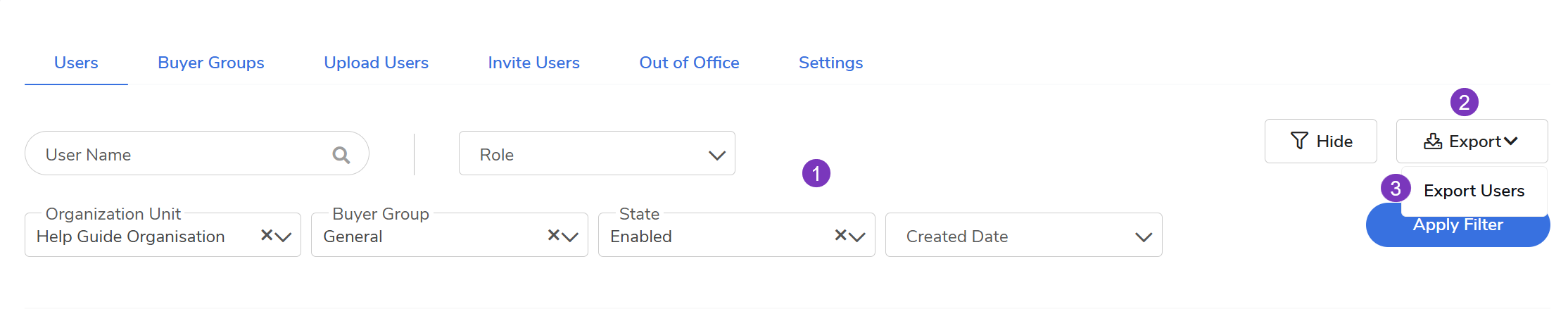
Task: Clear the Enabled State filter
Action: click(840, 235)
